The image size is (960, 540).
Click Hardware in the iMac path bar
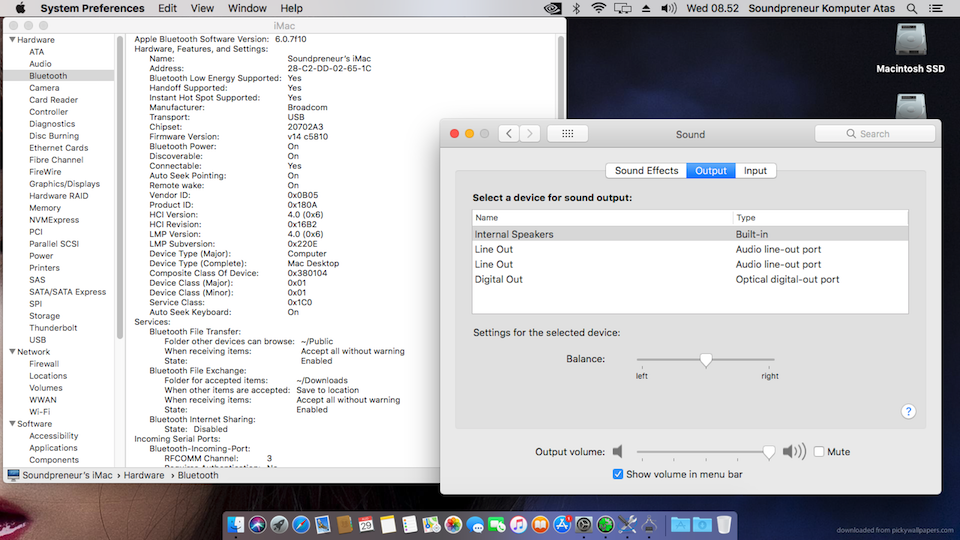tap(144, 475)
